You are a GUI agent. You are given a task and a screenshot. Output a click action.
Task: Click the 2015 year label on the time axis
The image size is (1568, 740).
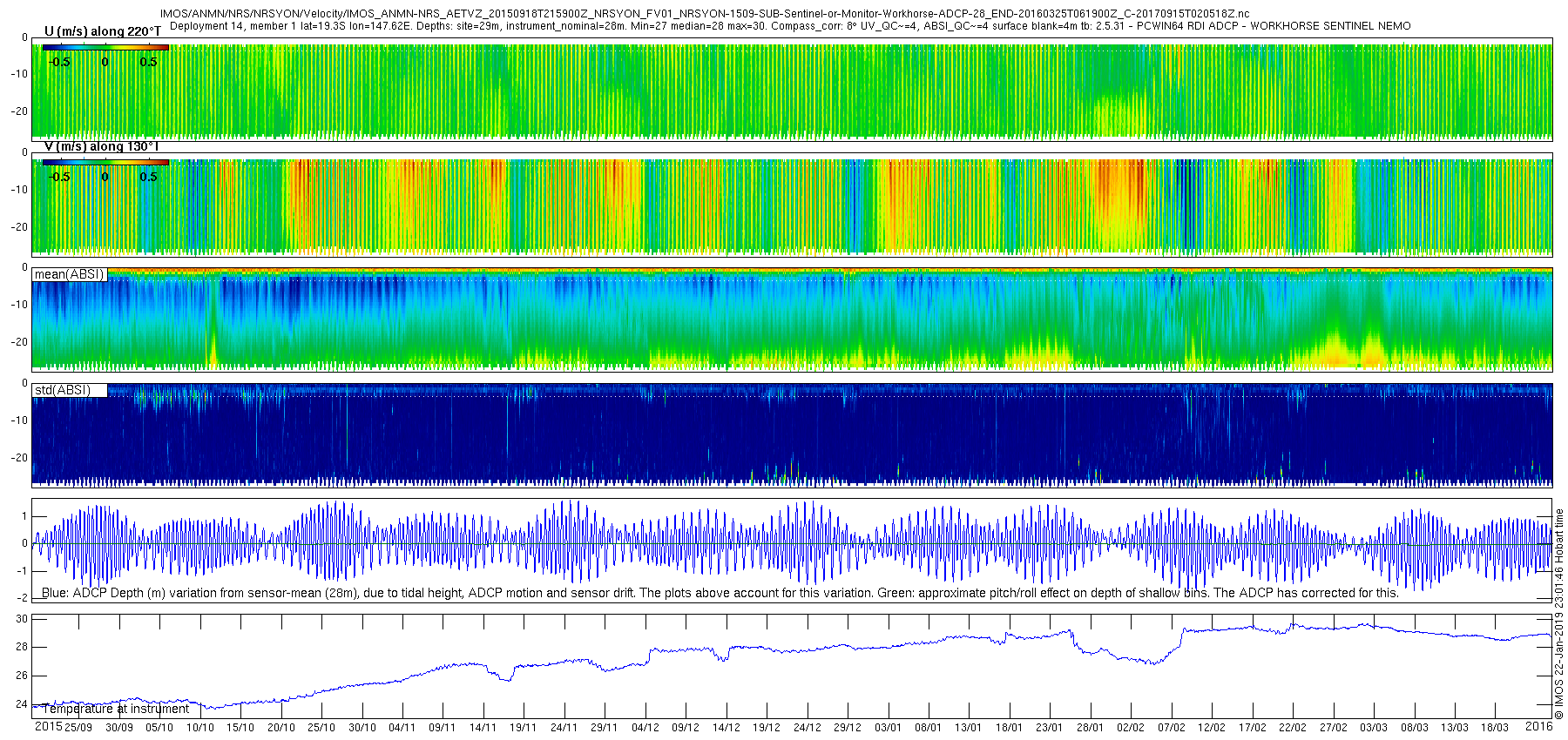48,726
